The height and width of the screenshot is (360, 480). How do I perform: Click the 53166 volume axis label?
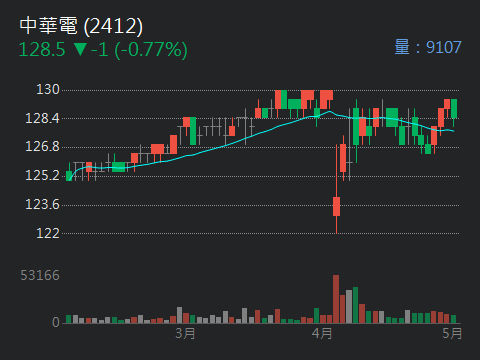tap(40, 275)
